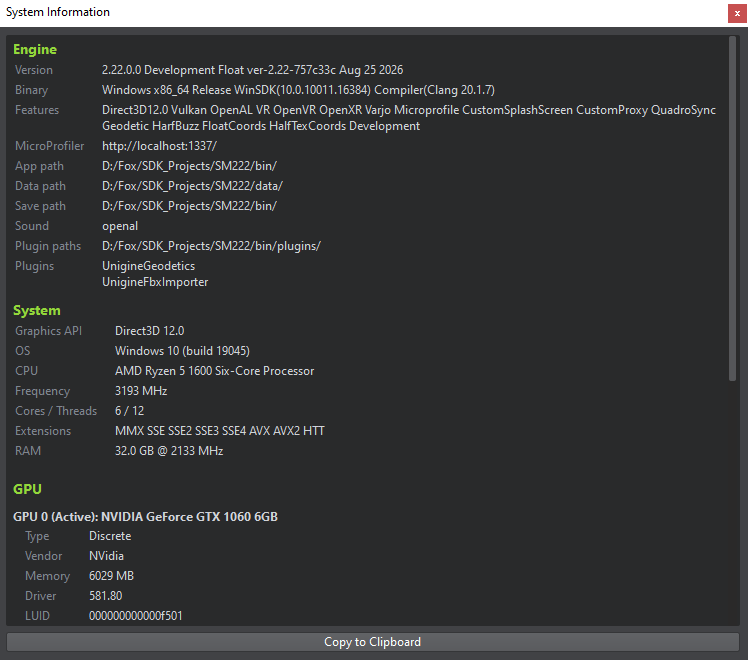Image resolution: width=748 pixels, height=660 pixels.
Task: Click the LUID value 000000000000f501
Action: pyautogui.click(x=135, y=616)
